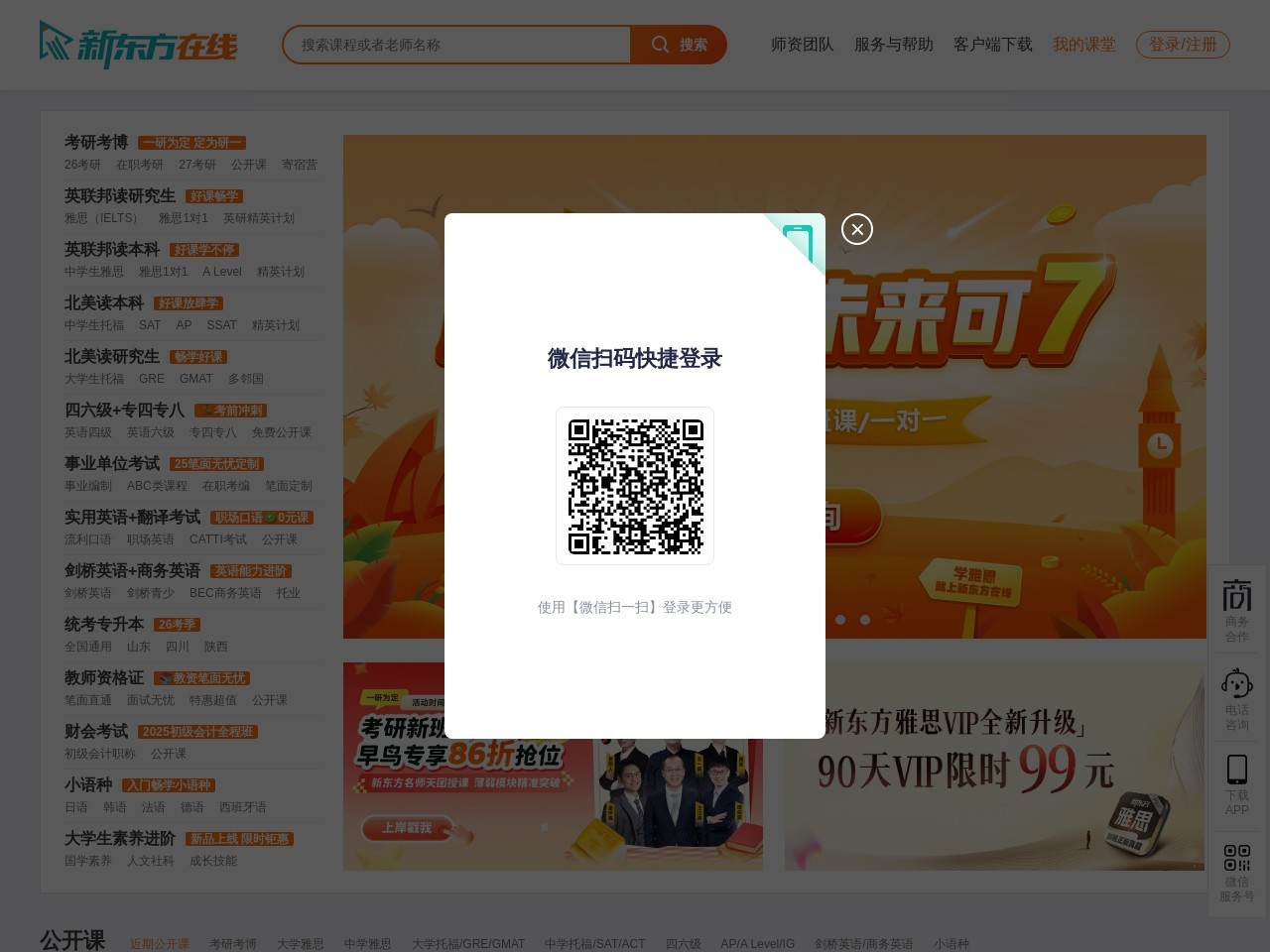This screenshot has height=952, width=1270.
Task: Open 服务与帮助 menu
Action: point(894,45)
